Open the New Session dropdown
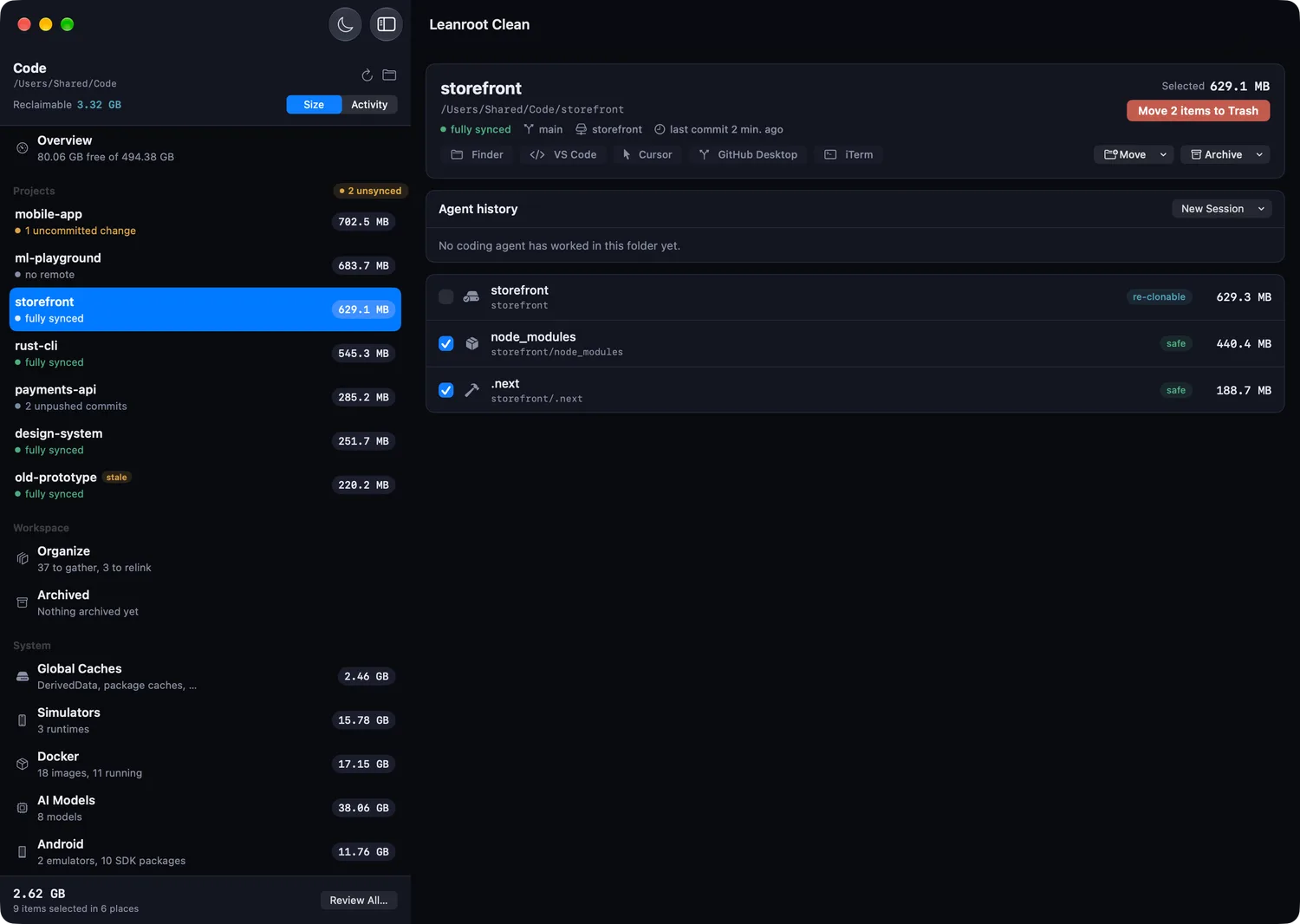 [1221, 209]
